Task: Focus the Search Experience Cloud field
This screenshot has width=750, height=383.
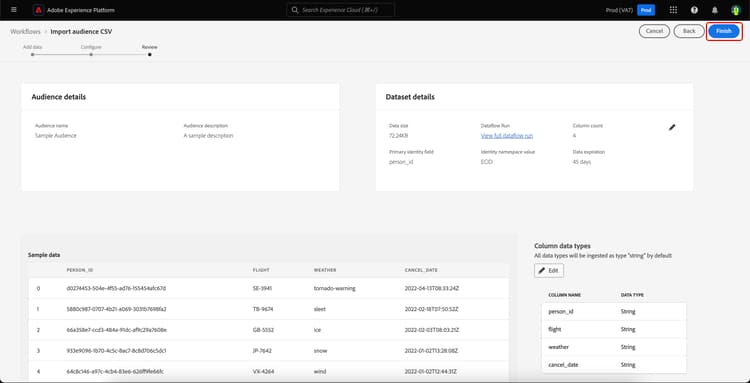Action: click(x=341, y=10)
